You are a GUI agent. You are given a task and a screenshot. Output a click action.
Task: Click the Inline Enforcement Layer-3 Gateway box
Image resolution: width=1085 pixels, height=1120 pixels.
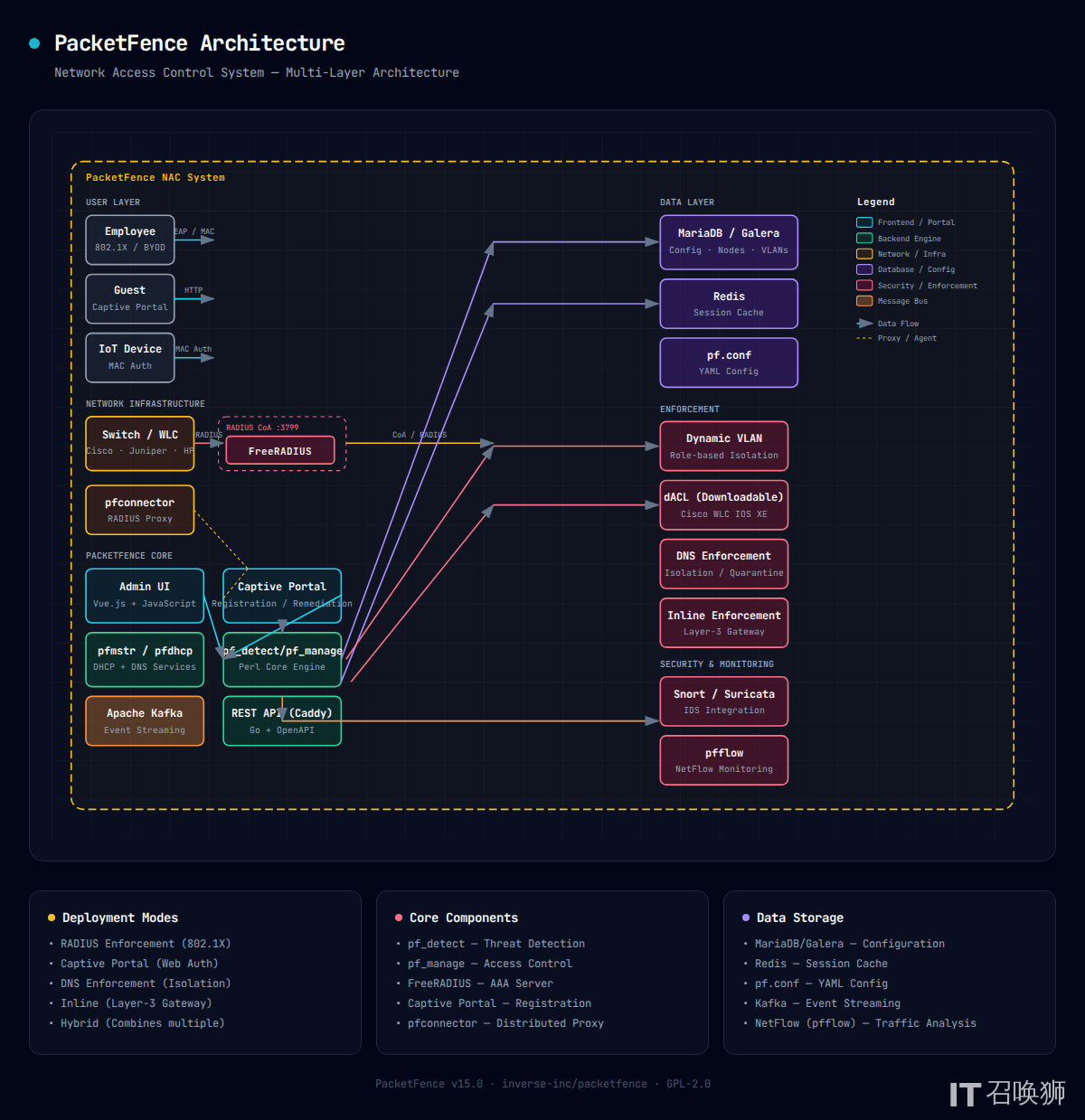(x=724, y=623)
